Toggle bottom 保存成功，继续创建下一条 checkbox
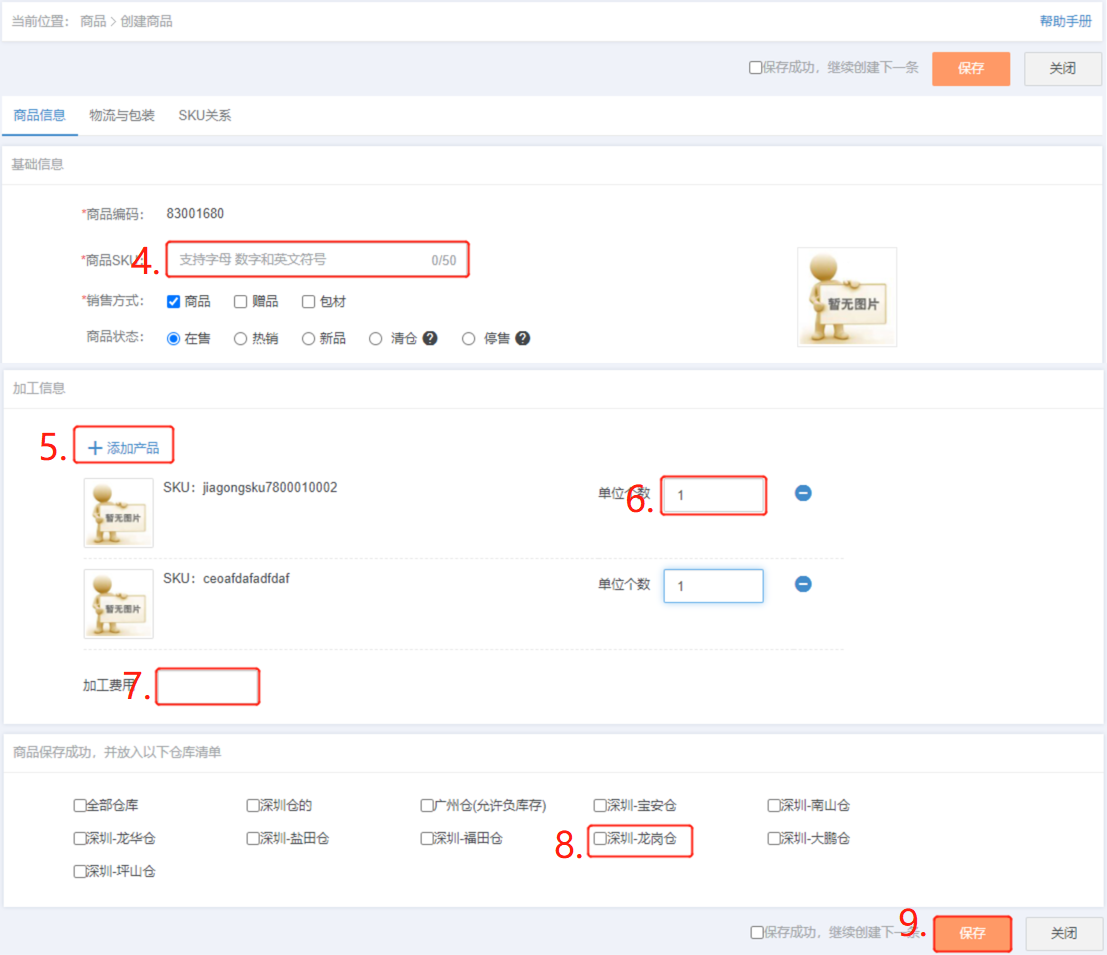This screenshot has width=1107, height=955. [x=757, y=932]
